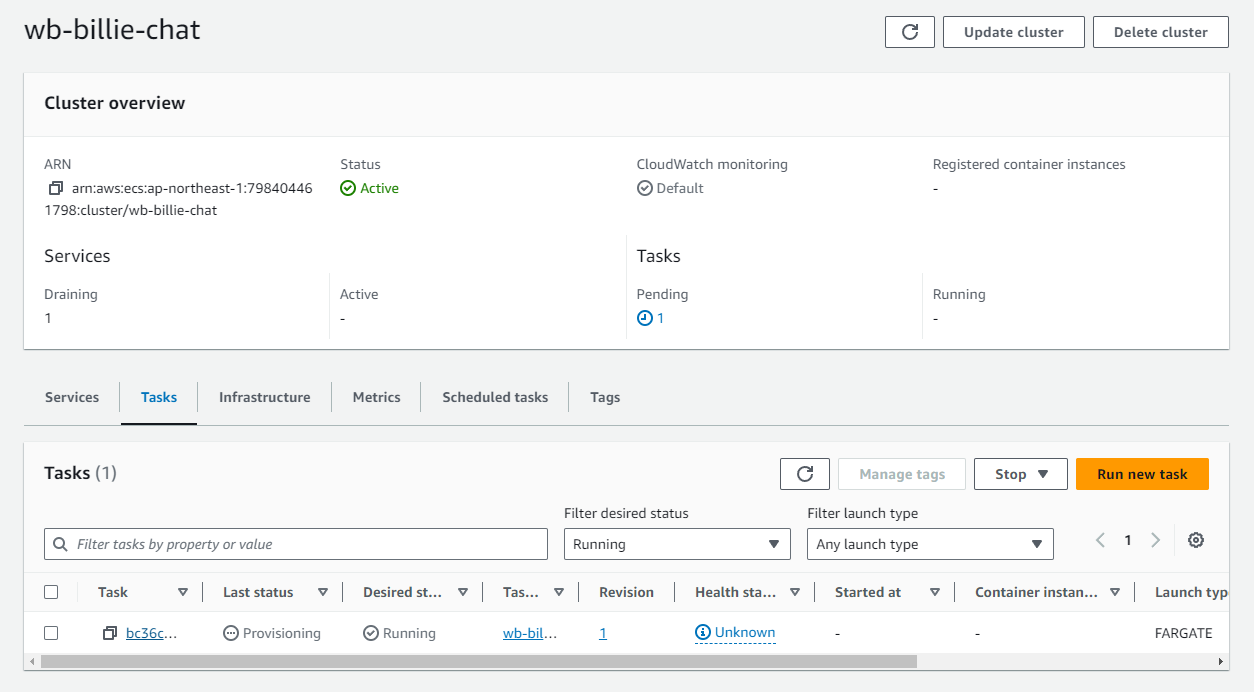1254x692 pixels.
Task: Click the Provisioning status icon
Action: point(231,633)
